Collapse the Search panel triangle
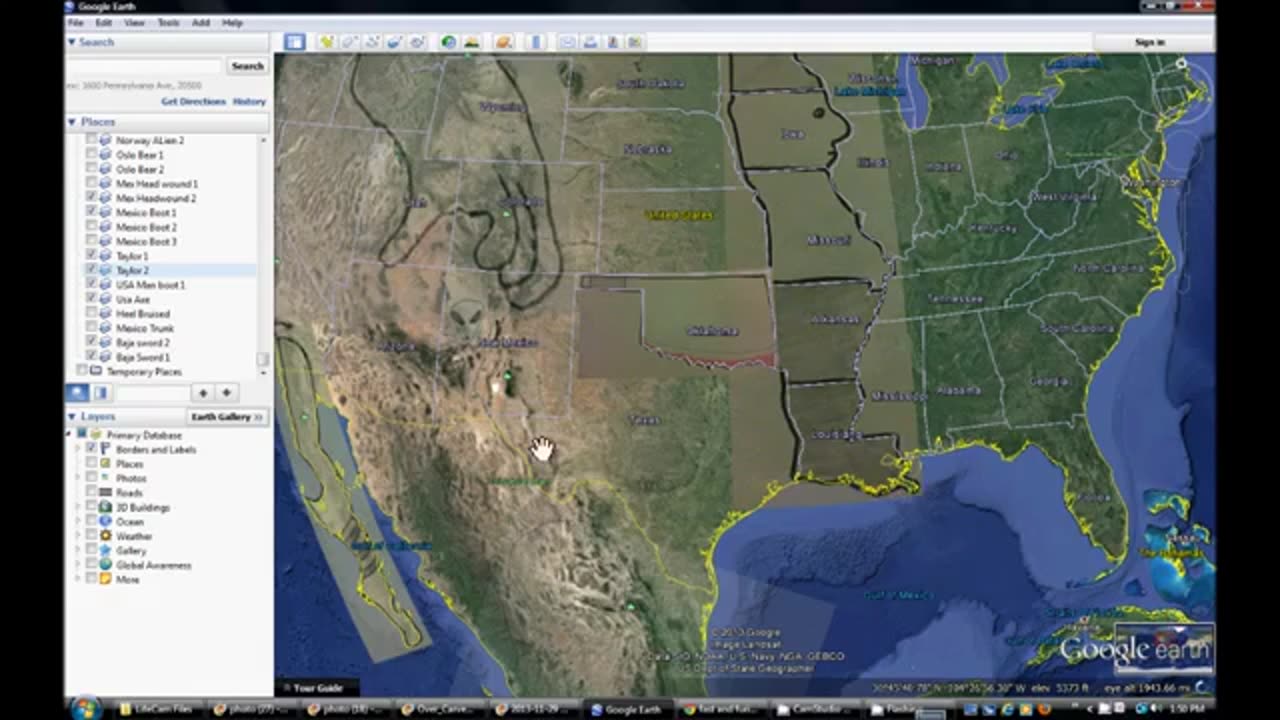Image resolution: width=1280 pixels, height=720 pixels. tap(72, 42)
